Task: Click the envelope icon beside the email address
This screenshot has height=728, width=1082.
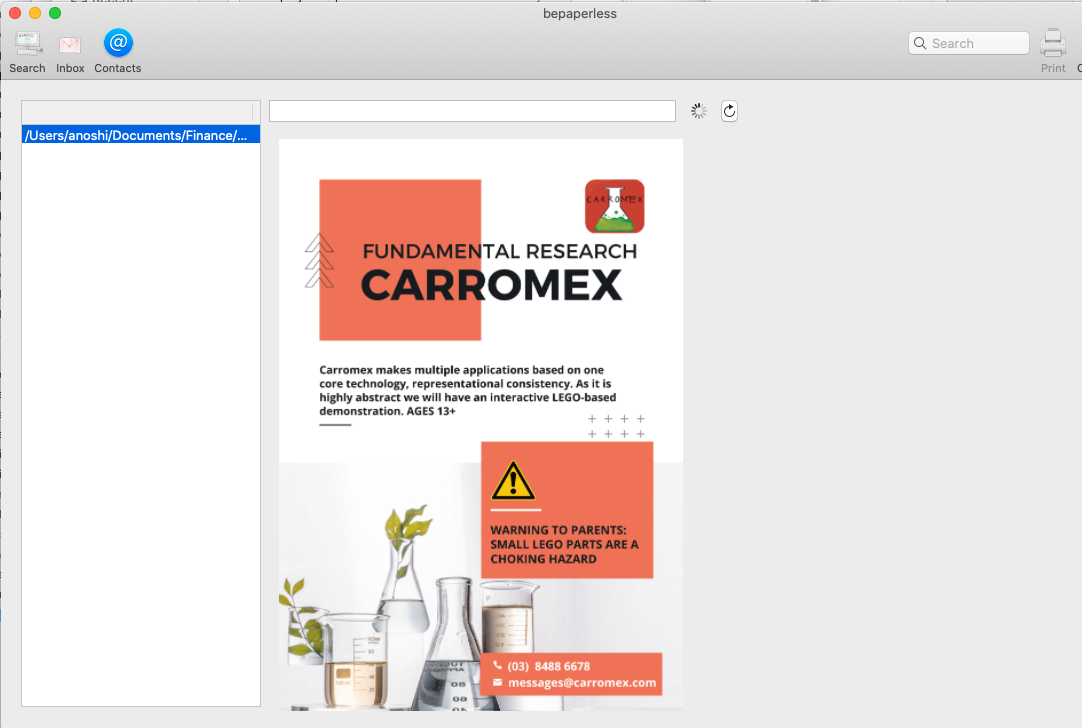Action: tap(497, 683)
